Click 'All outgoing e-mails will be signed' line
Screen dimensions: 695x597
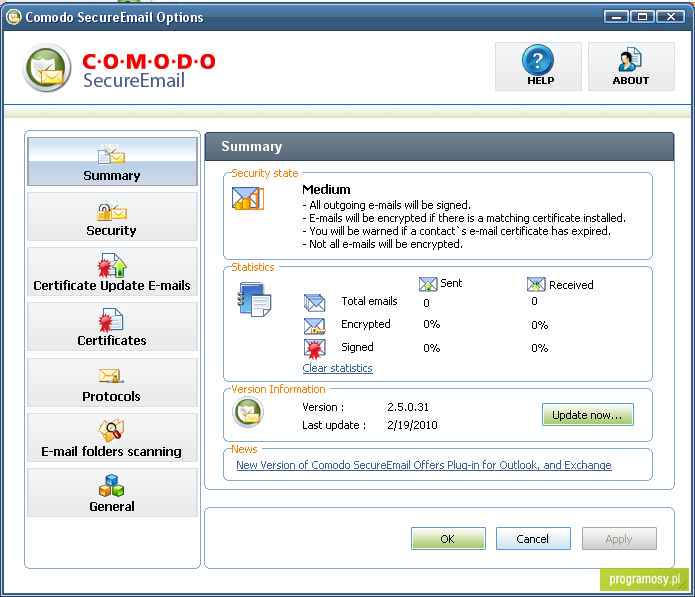[x=387, y=205]
